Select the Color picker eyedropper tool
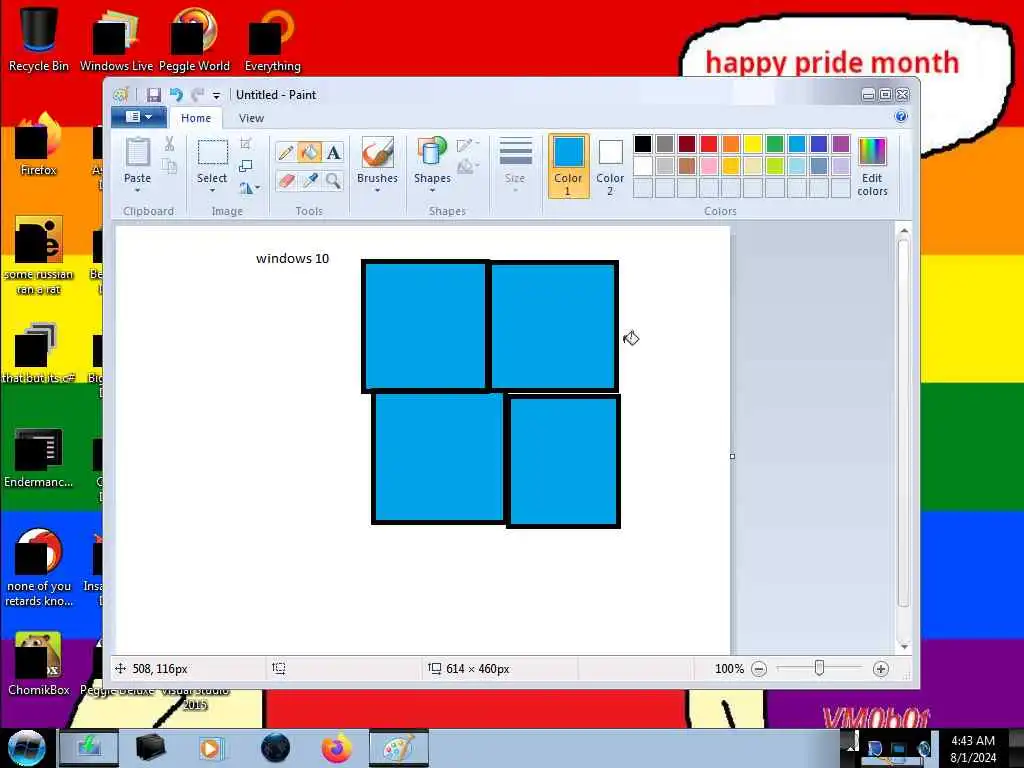 click(310, 180)
